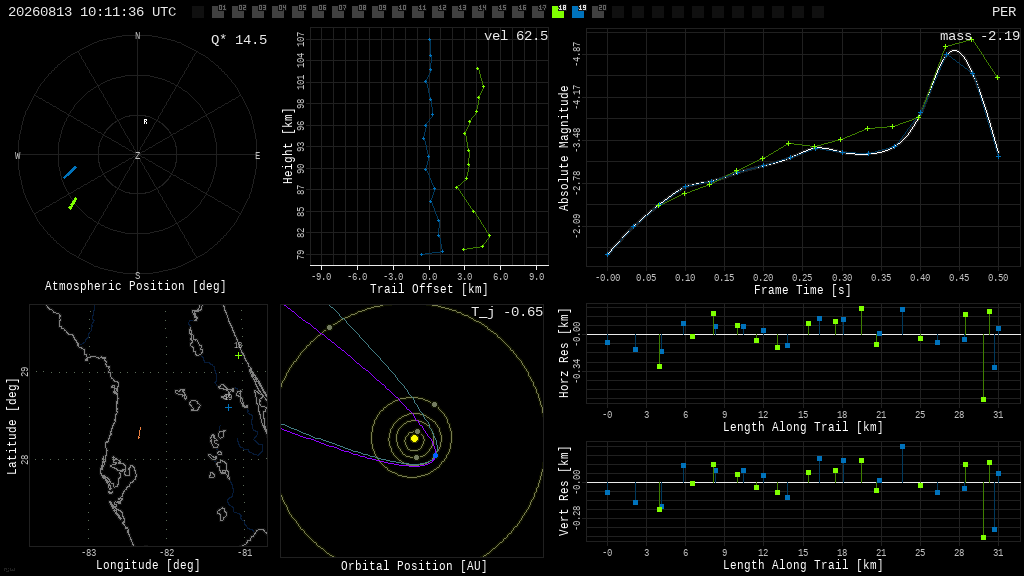Click the yellow Sun in orbital plot
The height and width of the screenshot is (576, 1024).
pyautogui.click(x=414, y=439)
